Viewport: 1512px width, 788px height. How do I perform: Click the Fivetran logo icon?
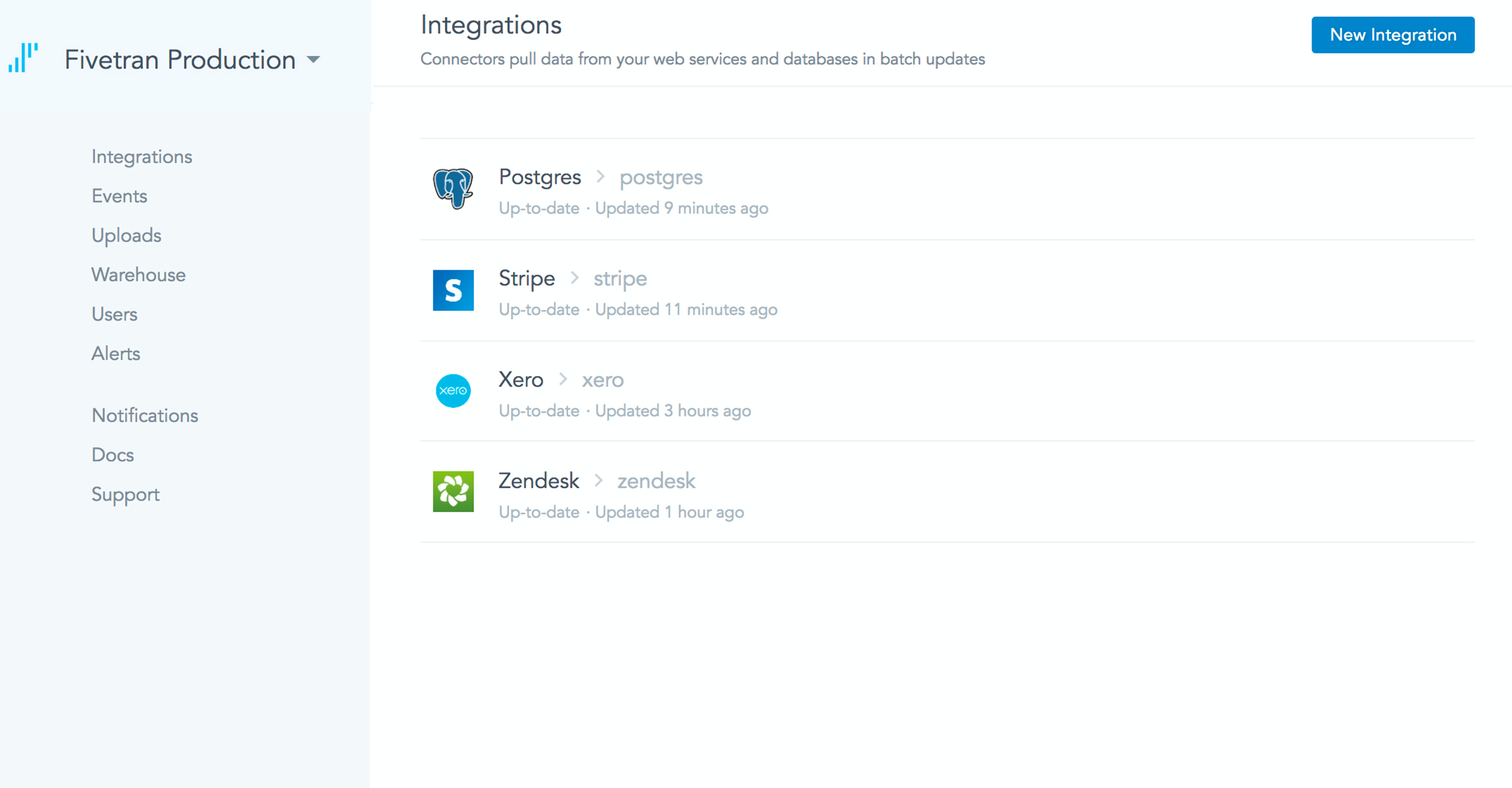[23, 58]
